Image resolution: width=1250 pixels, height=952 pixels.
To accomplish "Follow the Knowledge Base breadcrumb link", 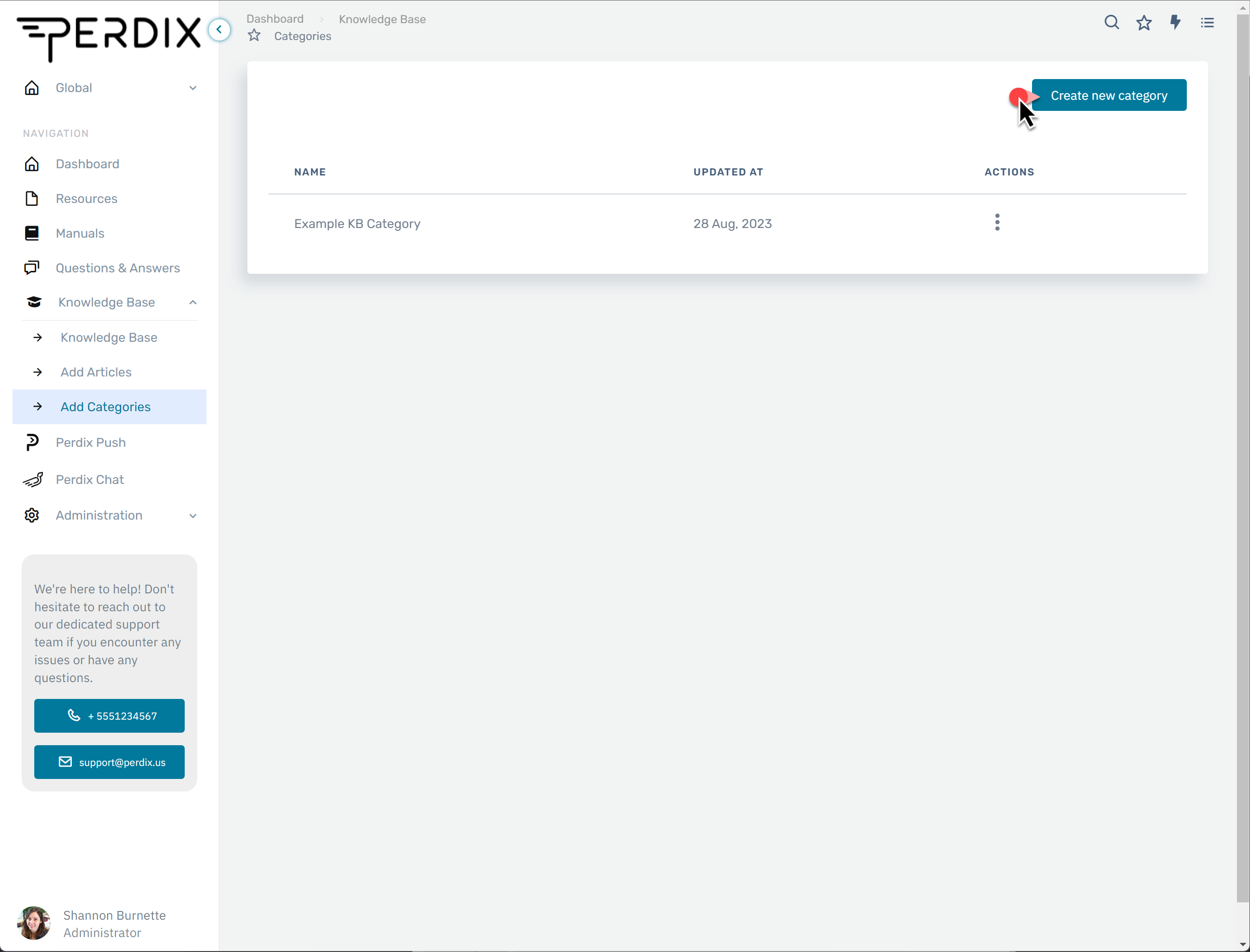I will tap(382, 19).
